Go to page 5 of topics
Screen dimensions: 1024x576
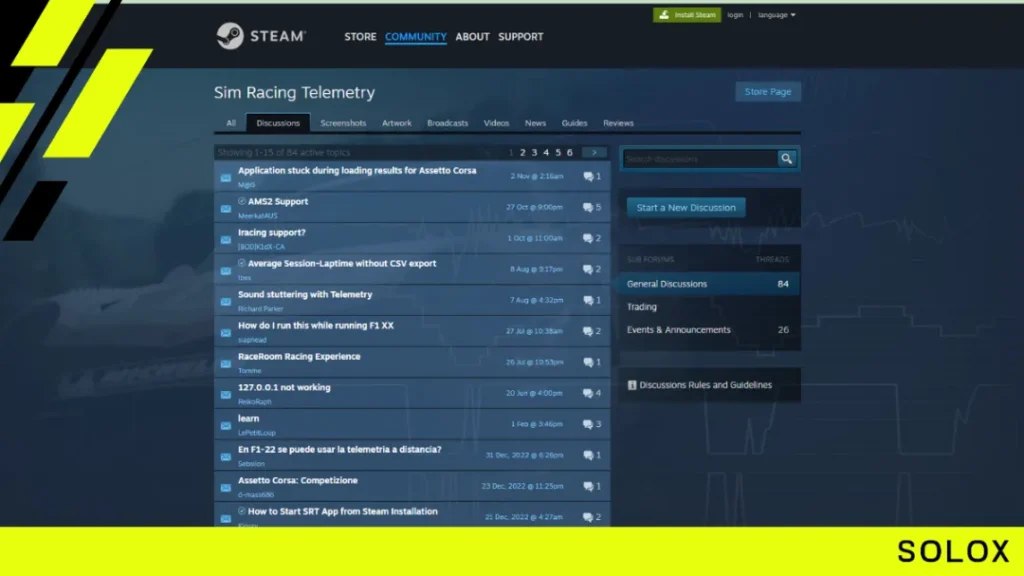(558, 153)
